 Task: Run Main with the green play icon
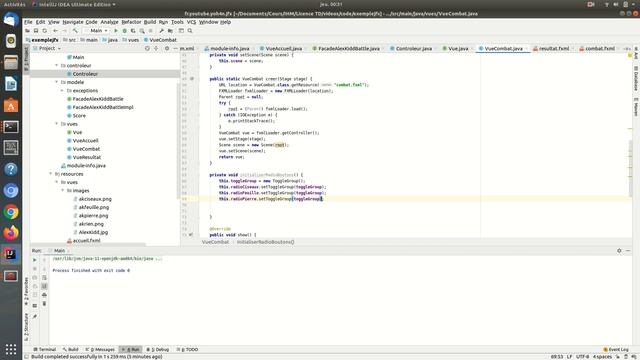pyautogui.click(x=116, y=31)
